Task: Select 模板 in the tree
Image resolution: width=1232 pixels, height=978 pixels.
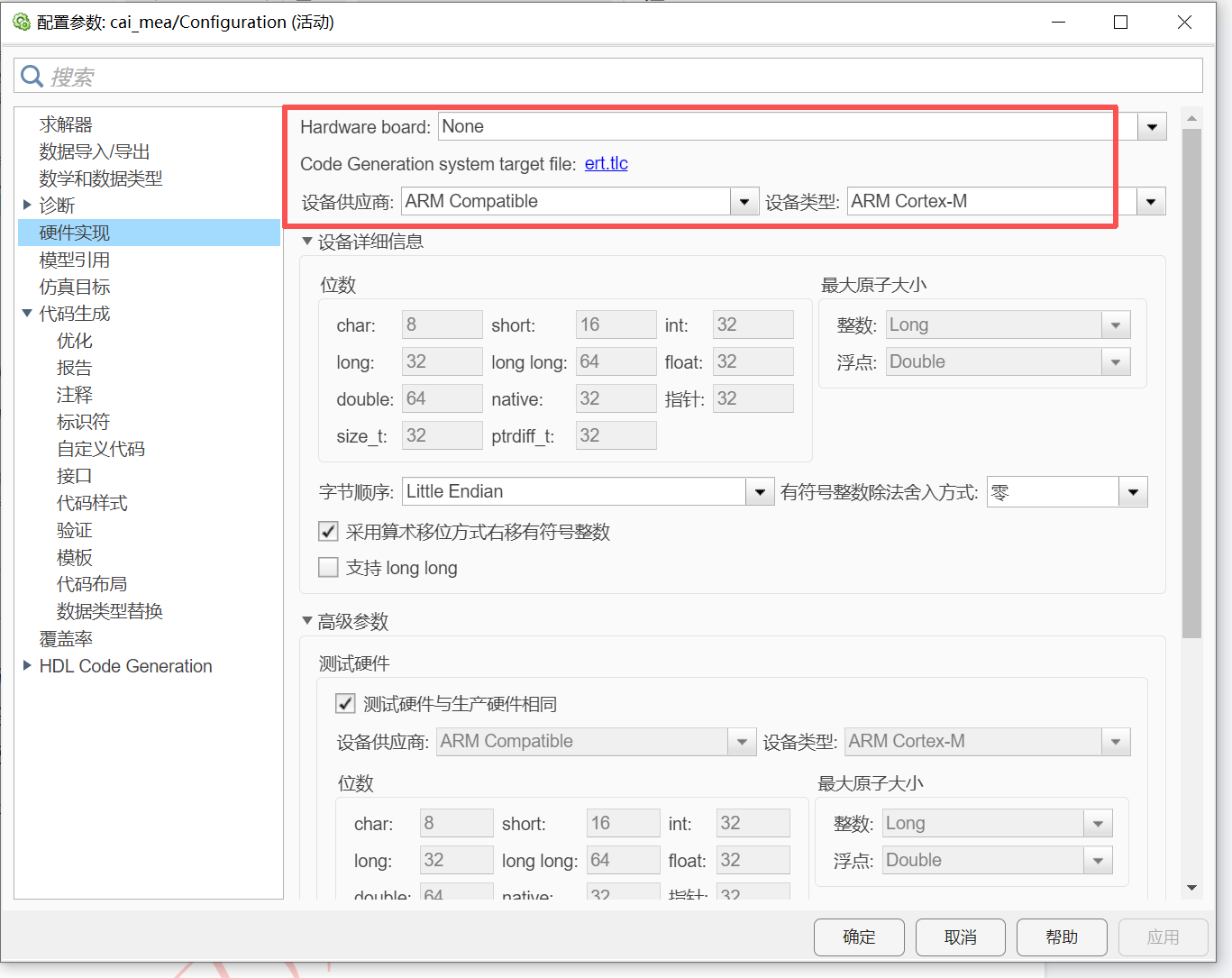Action: (x=75, y=557)
